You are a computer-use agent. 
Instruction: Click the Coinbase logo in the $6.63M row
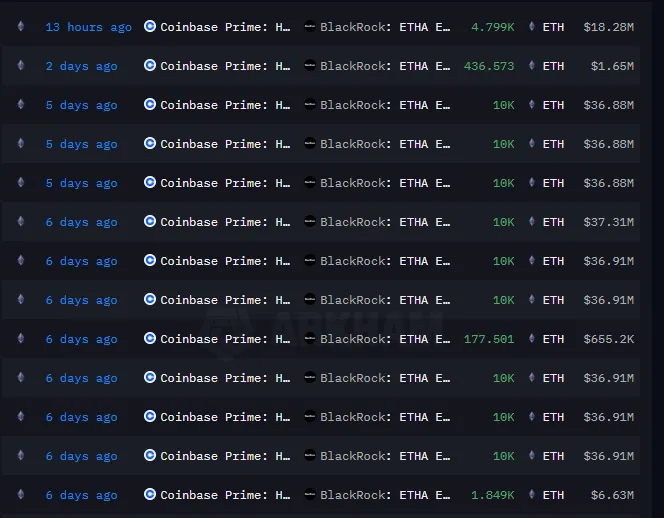click(x=150, y=495)
